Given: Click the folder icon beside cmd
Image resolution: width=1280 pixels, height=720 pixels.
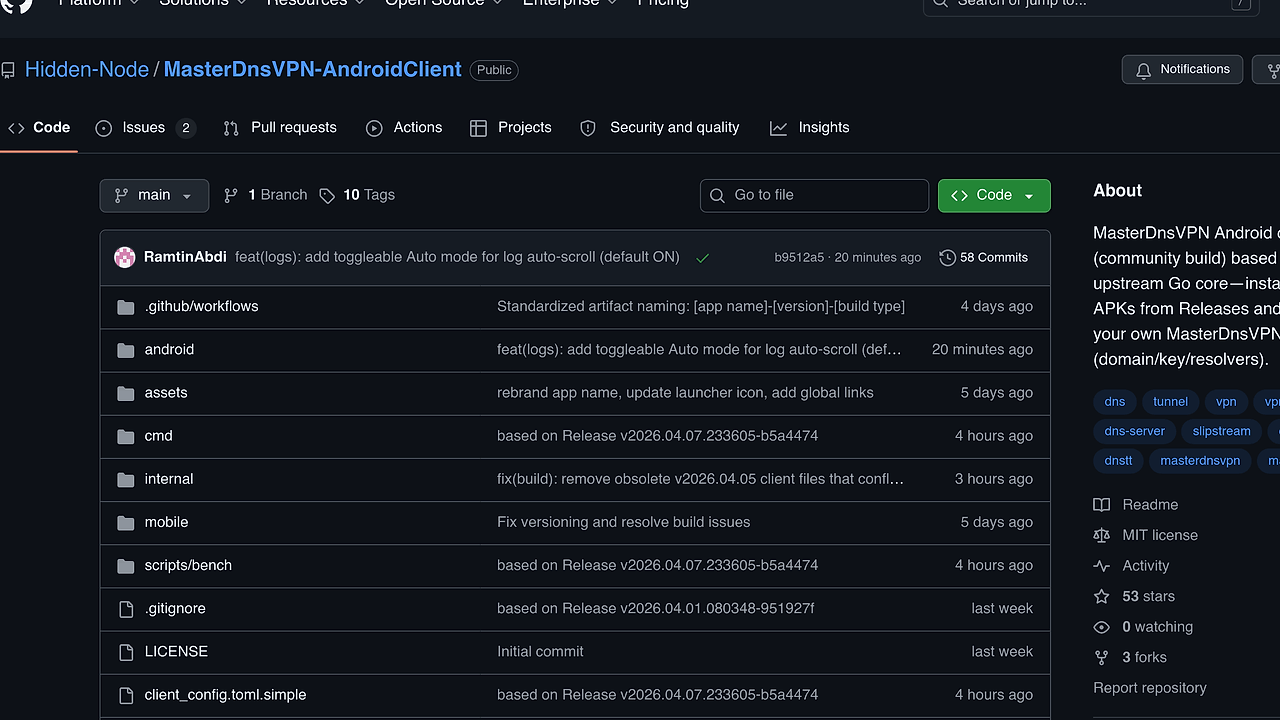Looking at the screenshot, I should click(x=126, y=436).
